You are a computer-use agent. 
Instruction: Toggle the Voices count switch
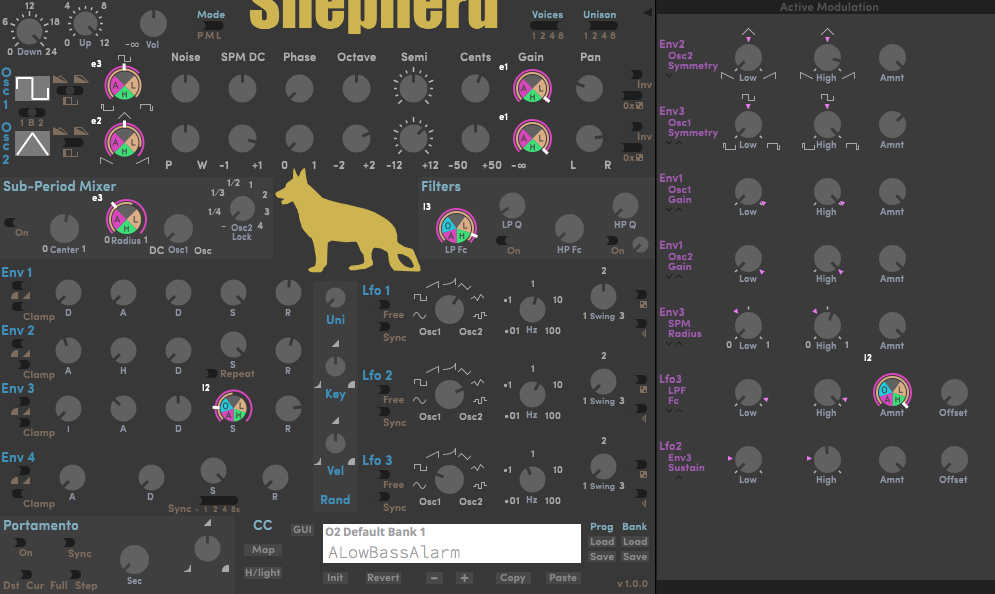(546, 26)
